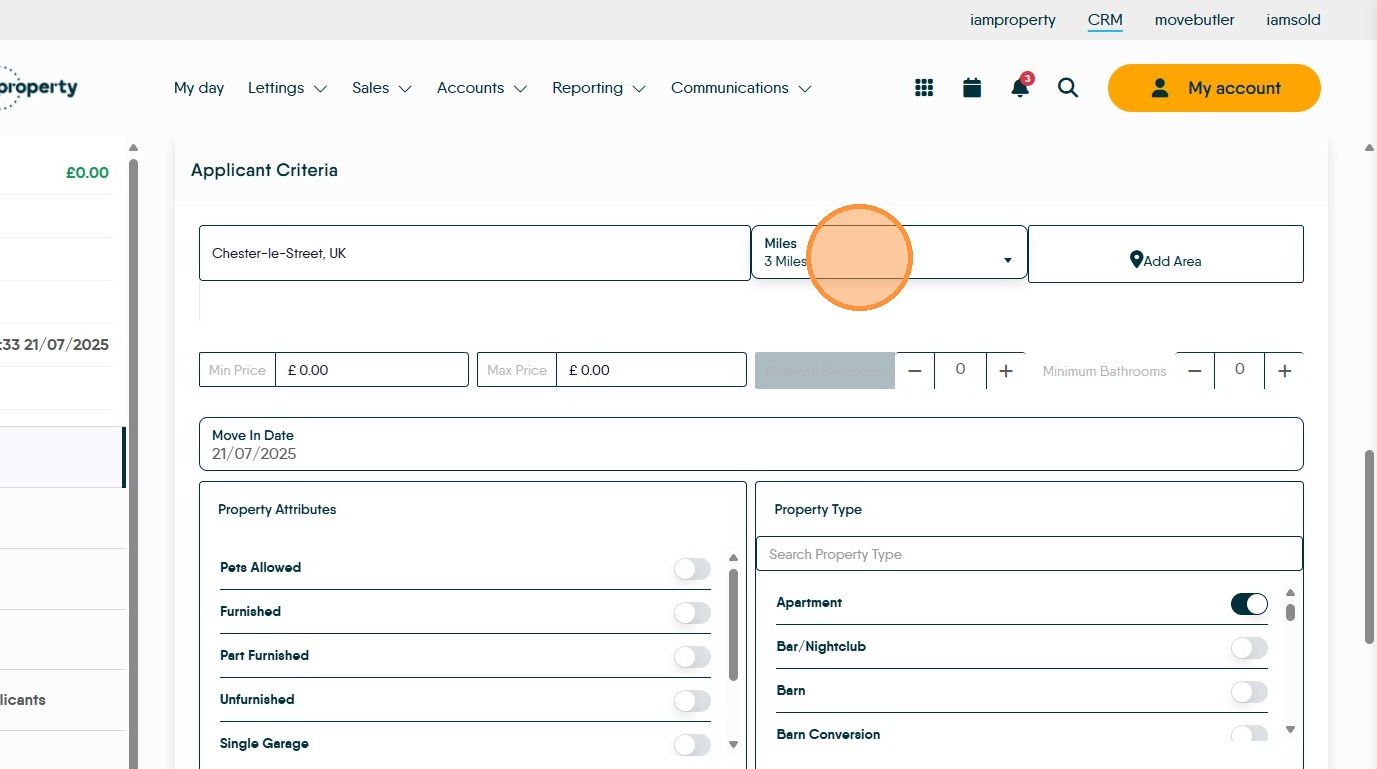Increase minimum bedrooms with plus icon
The height and width of the screenshot is (769, 1377).
click(1006, 371)
